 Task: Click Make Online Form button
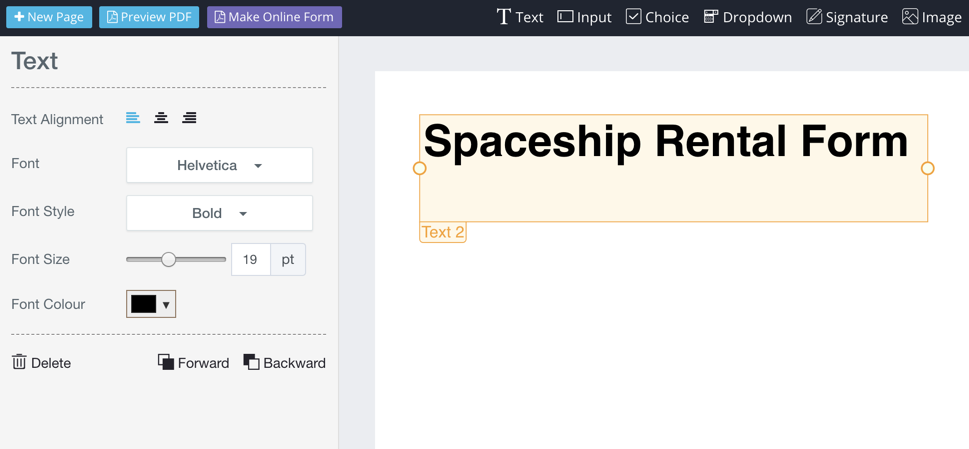coord(274,17)
